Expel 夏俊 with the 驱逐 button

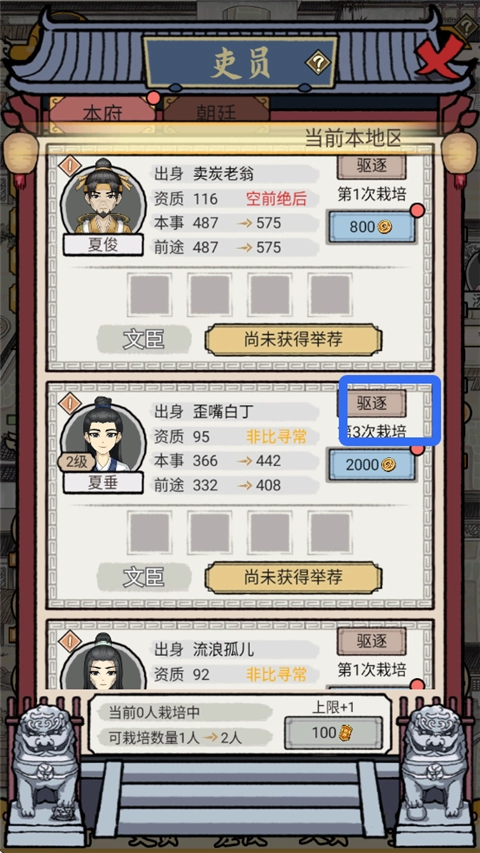tap(372, 166)
